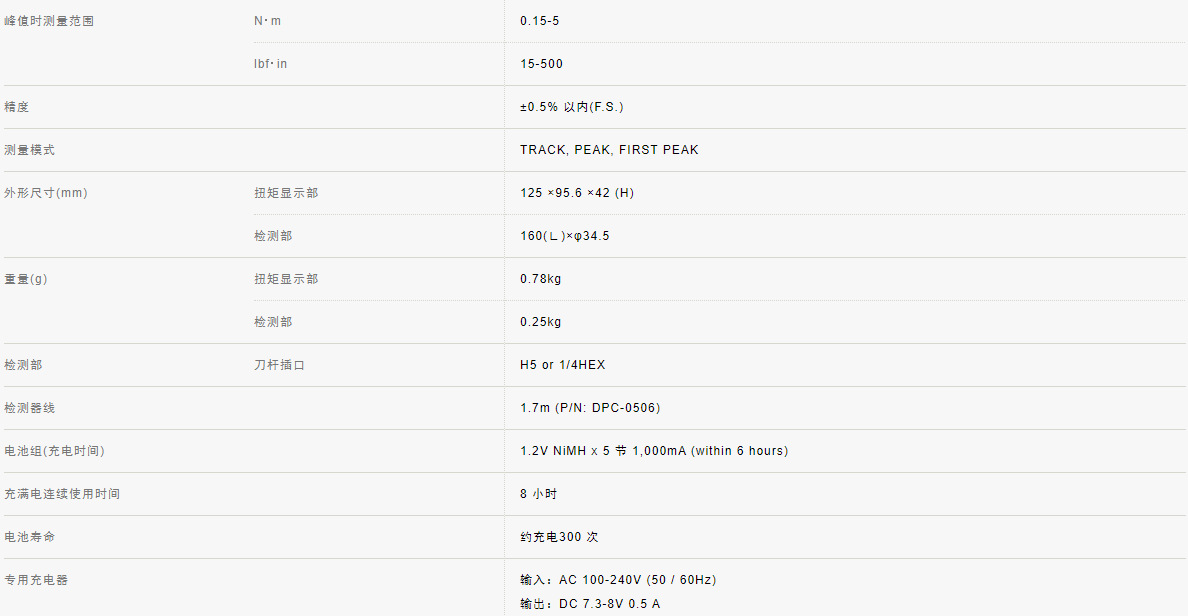This screenshot has height=616, width=1188.
Task: Click the lbf·in unit label
Action: click(270, 64)
